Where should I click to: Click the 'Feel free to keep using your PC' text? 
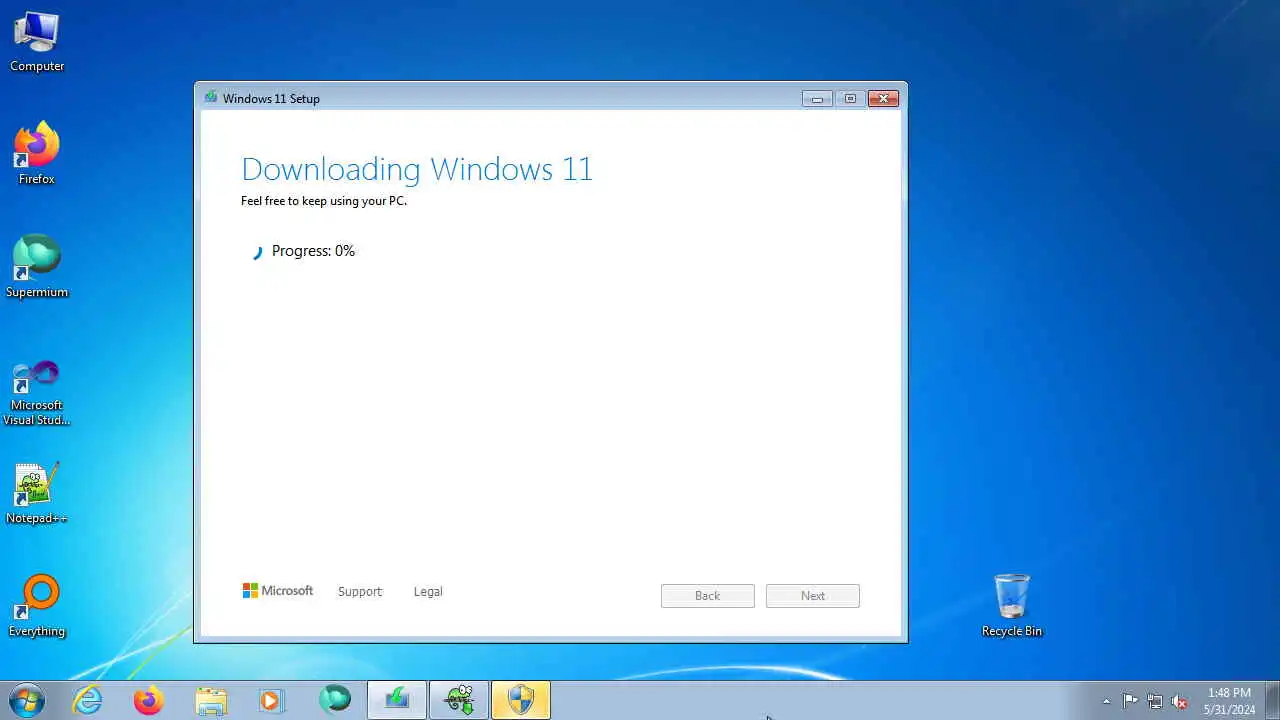[x=324, y=201]
